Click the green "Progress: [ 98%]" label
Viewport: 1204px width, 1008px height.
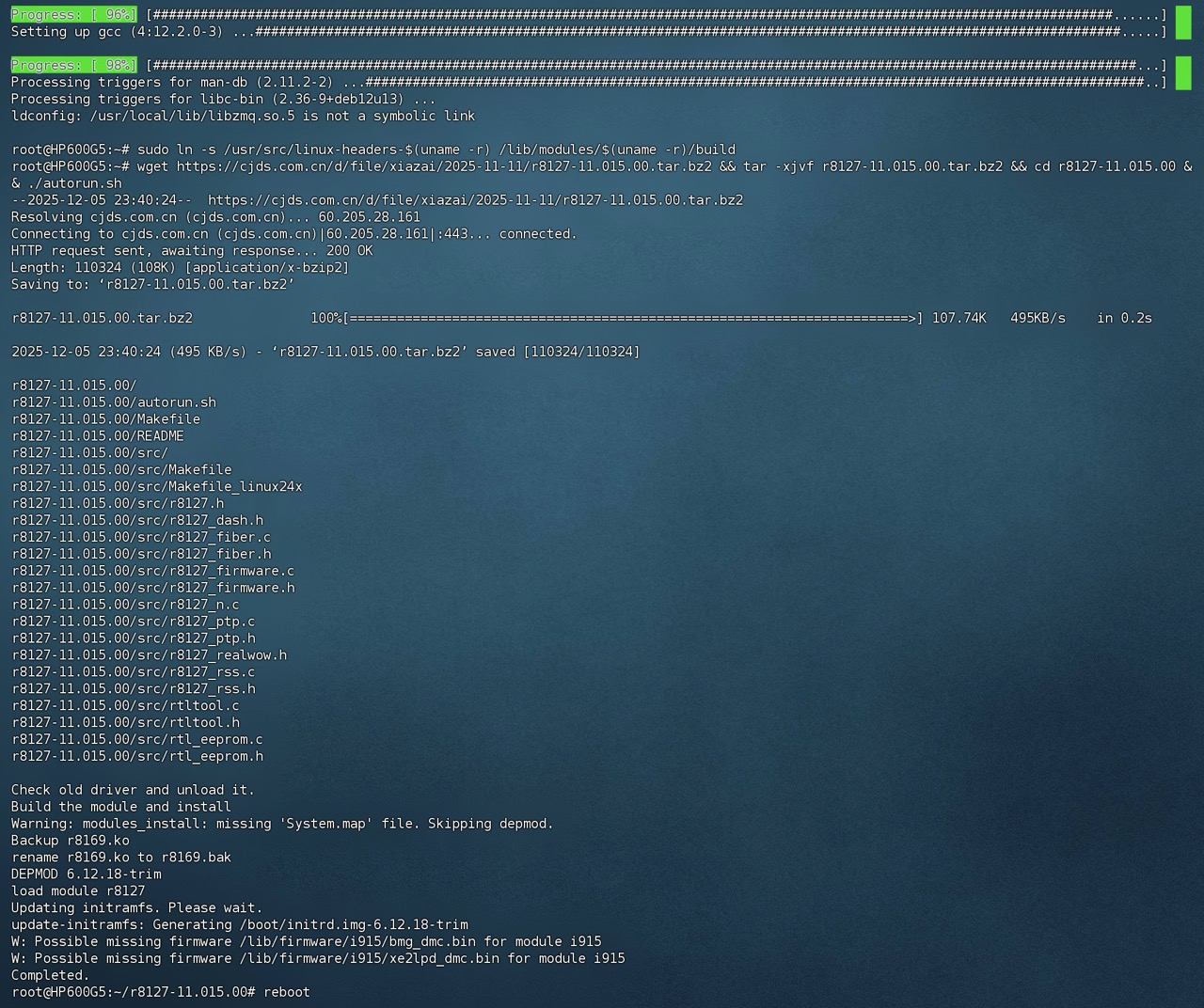tap(74, 66)
